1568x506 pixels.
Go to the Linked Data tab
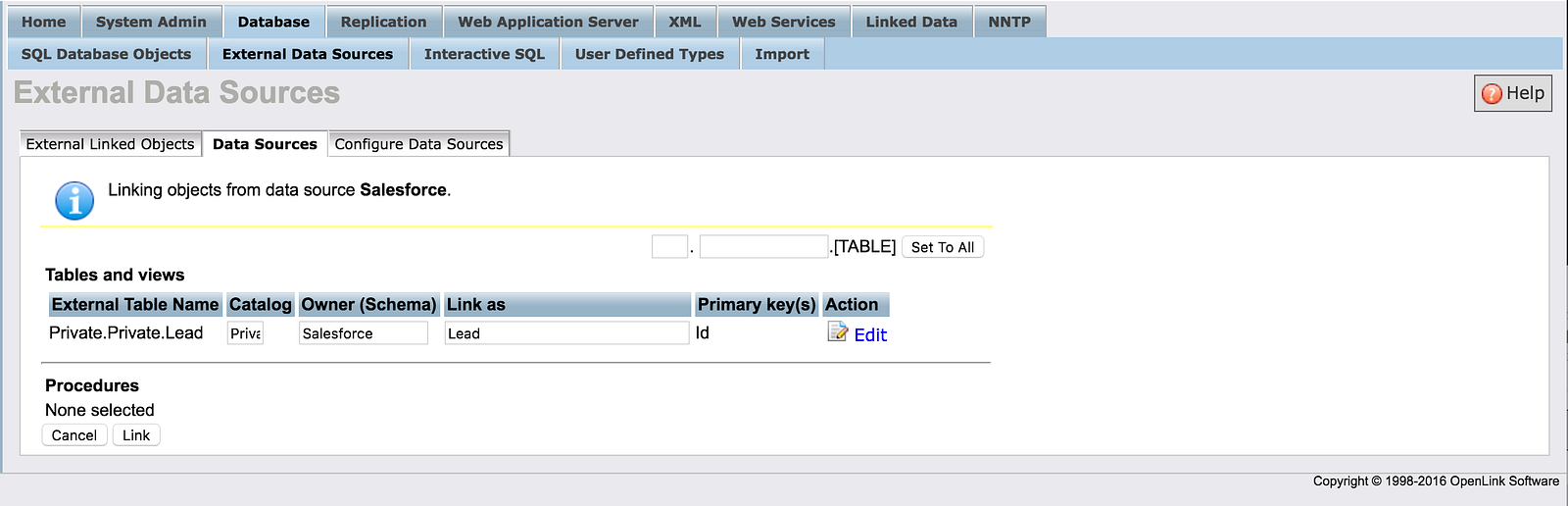pos(910,22)
